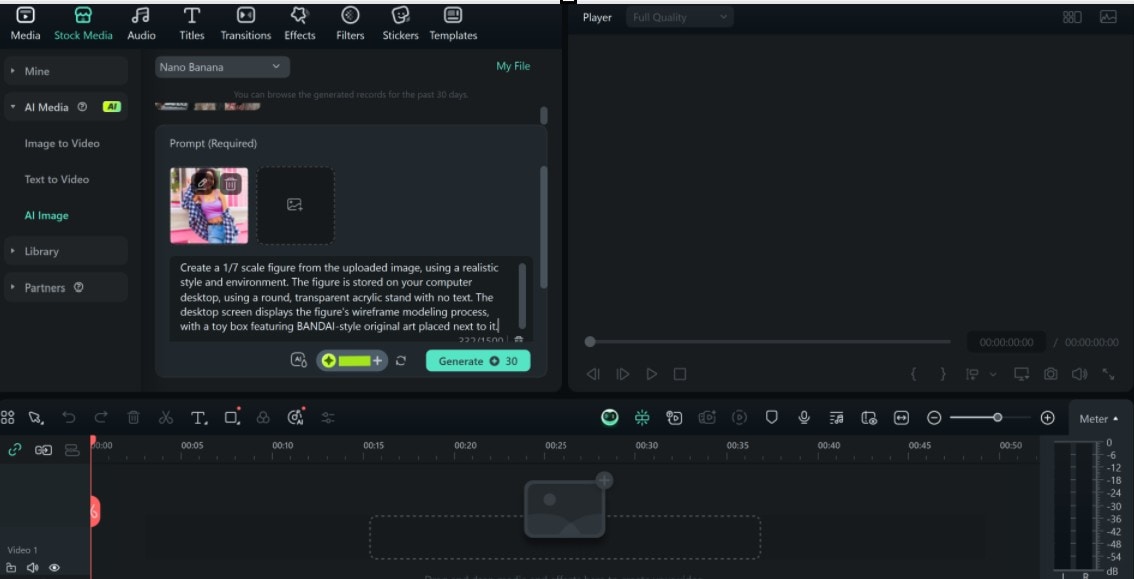Image resolution: width=1134 pixels, height=579 pixels.
Task: Delete the selected clip with the trash icon
Action: coord(134,417)
